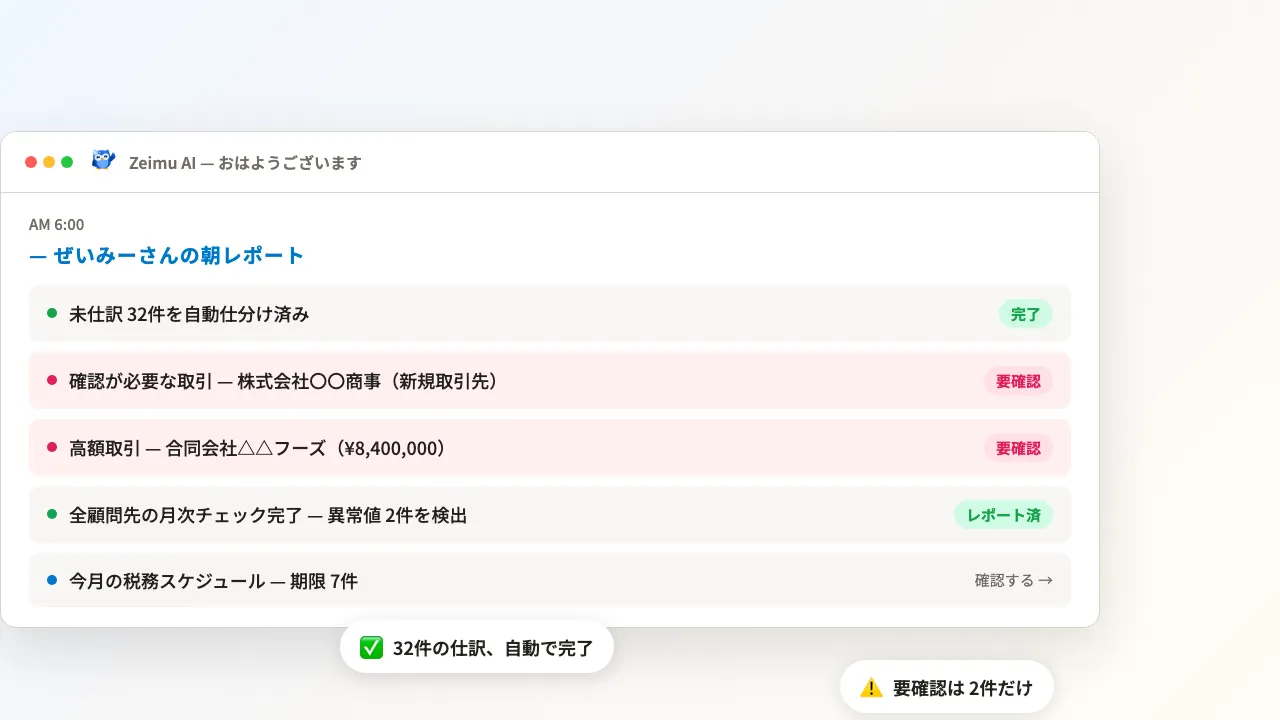
Task: Select the 未仕訳 32件を自動仕分け済み item text
Action: 189,314
